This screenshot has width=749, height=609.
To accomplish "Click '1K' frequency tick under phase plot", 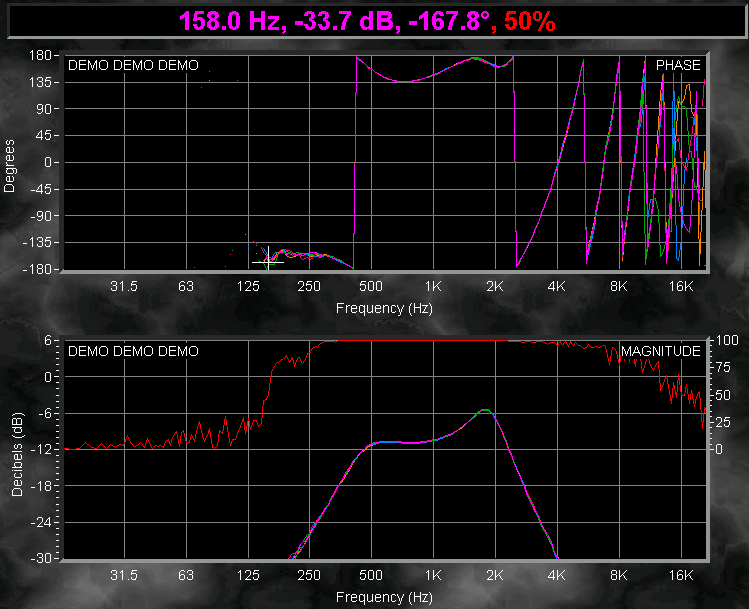I will (433, 286).
